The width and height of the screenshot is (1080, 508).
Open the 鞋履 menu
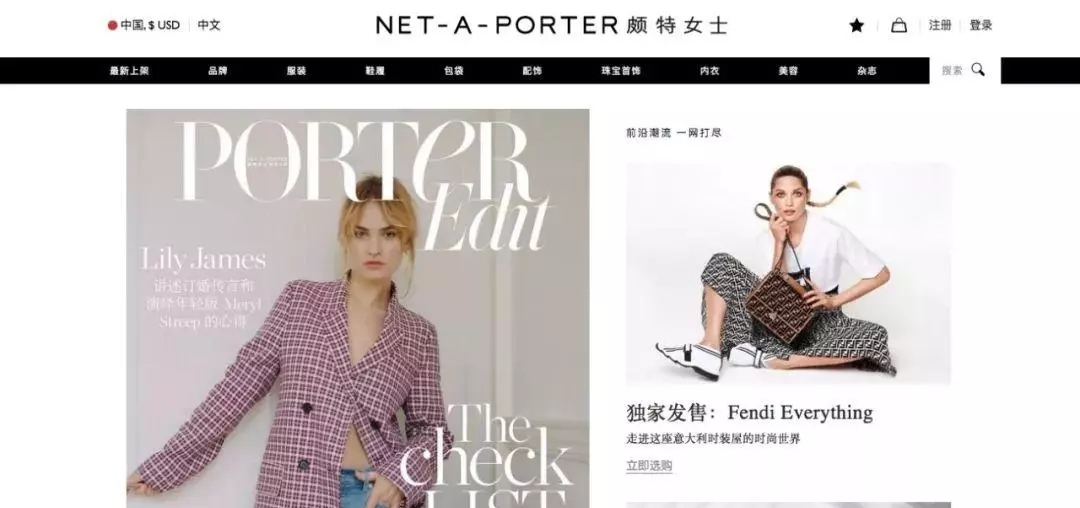[375, 71]
